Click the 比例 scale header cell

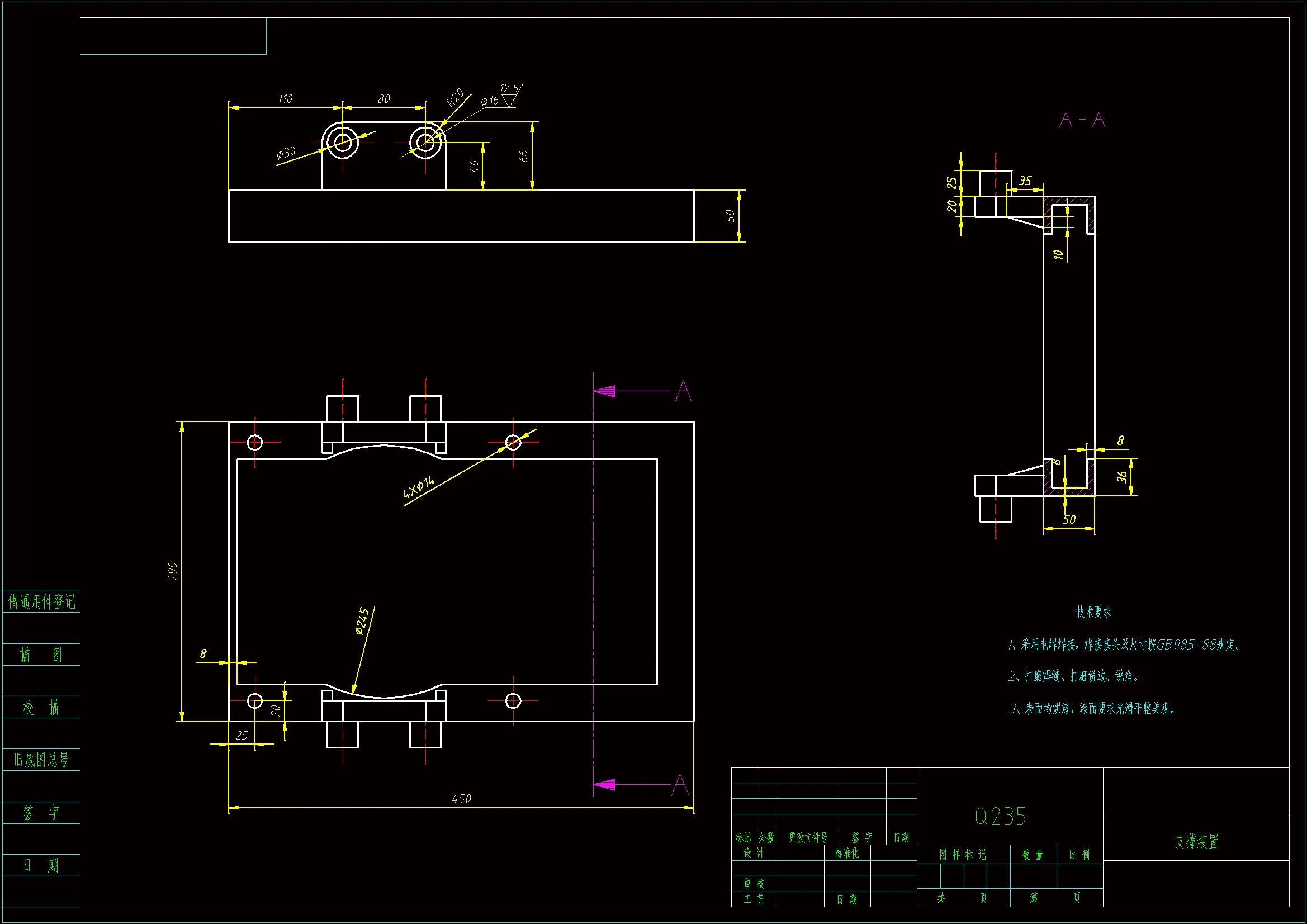pyautogui.click(x=1079, y=855)
